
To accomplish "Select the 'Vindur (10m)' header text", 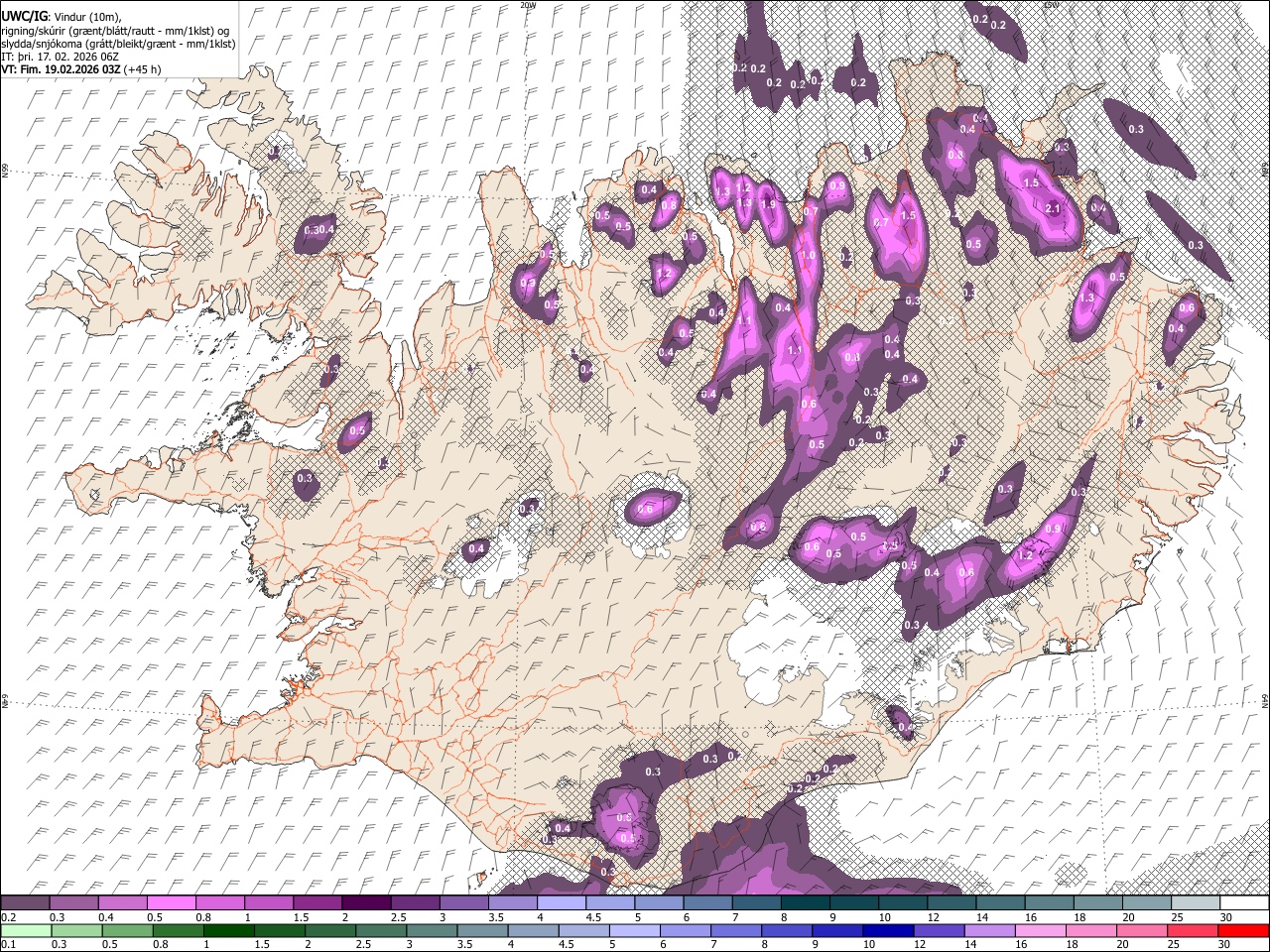I will click(86, 17).
